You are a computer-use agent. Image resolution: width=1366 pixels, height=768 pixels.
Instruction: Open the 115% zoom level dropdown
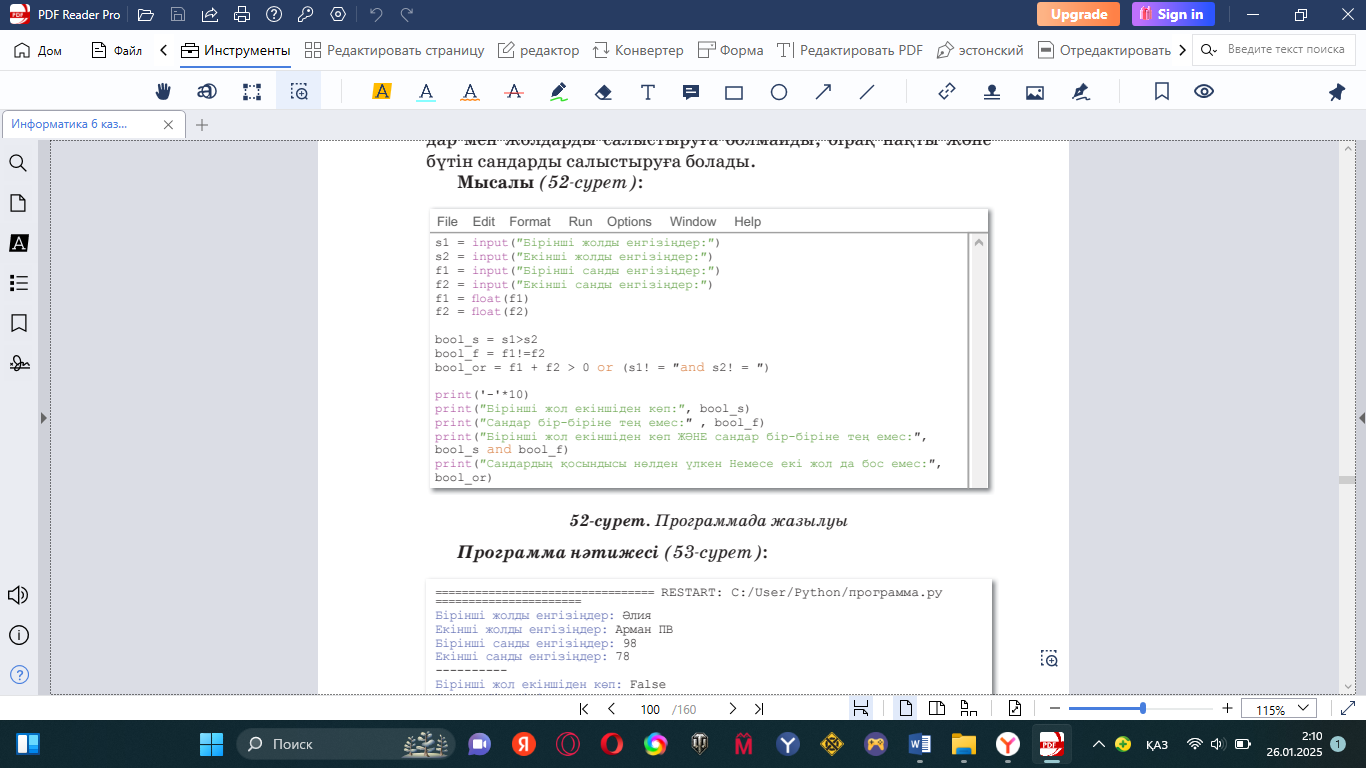click(1279, 708)
